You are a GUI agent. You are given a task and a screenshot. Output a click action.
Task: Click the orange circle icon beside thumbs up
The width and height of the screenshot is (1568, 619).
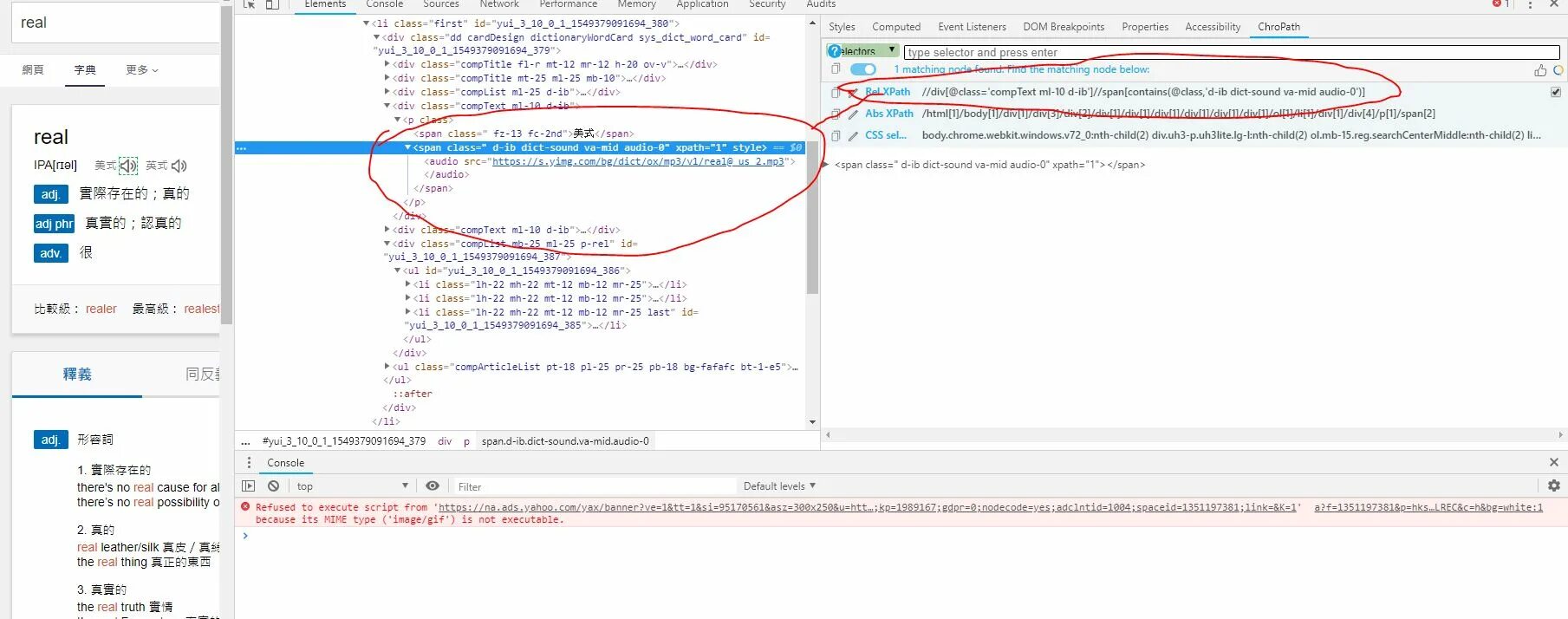point(1558,70)
